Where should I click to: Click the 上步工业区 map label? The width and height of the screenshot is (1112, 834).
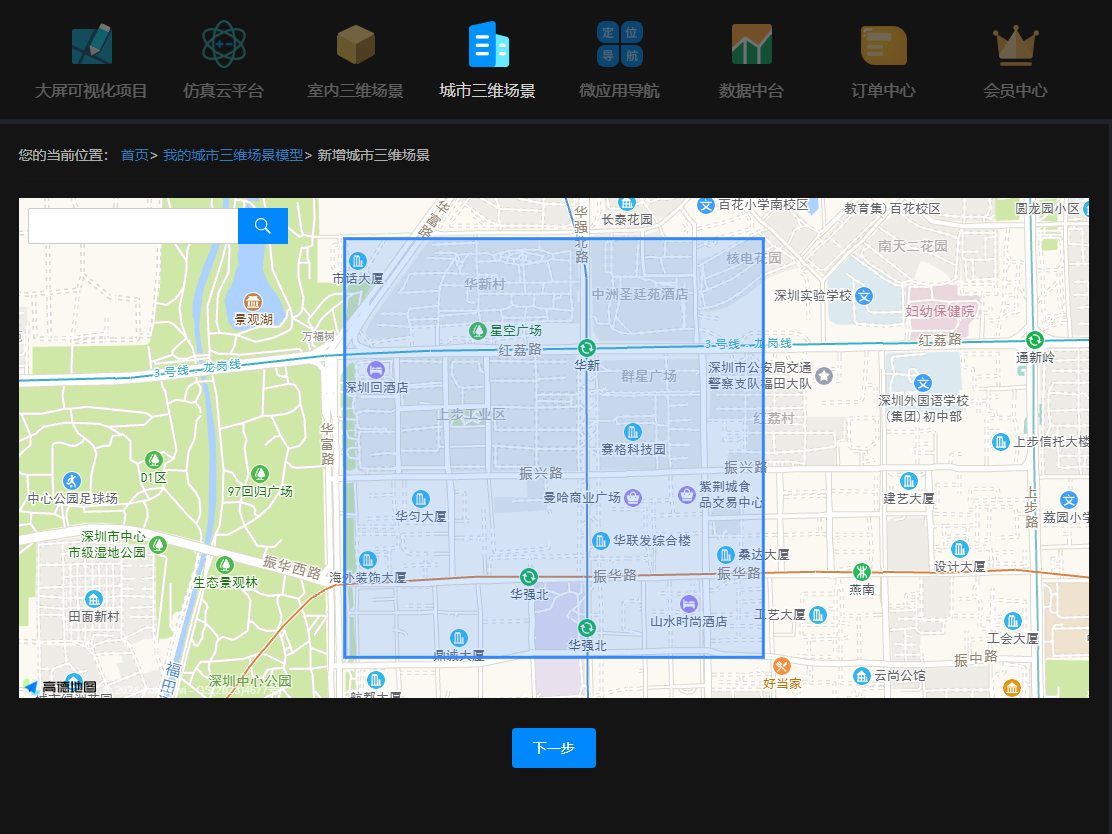tap(471, 415)
